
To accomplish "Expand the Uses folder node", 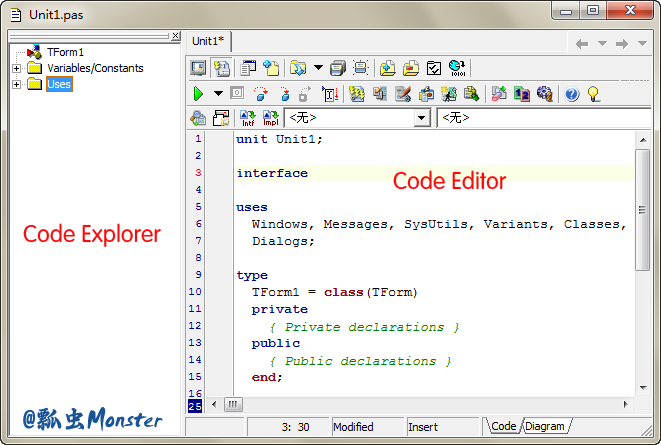I will [17, 84].
